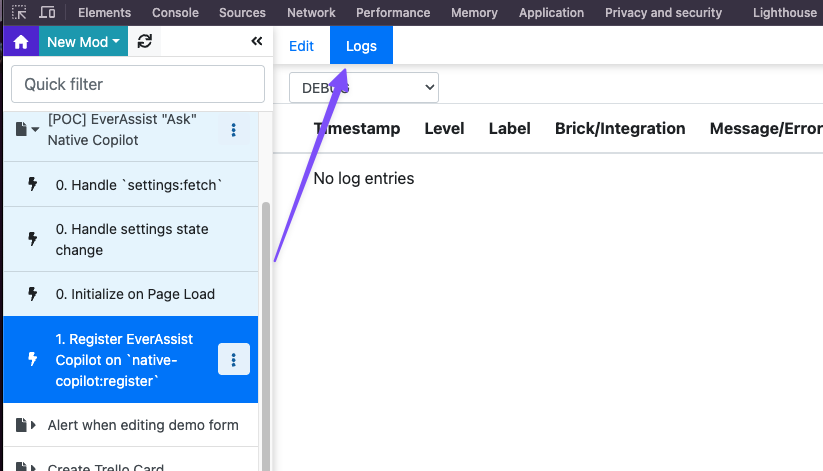
Task: Open three-dot menu on Register EverAssist Copilot
Action: 234,360
